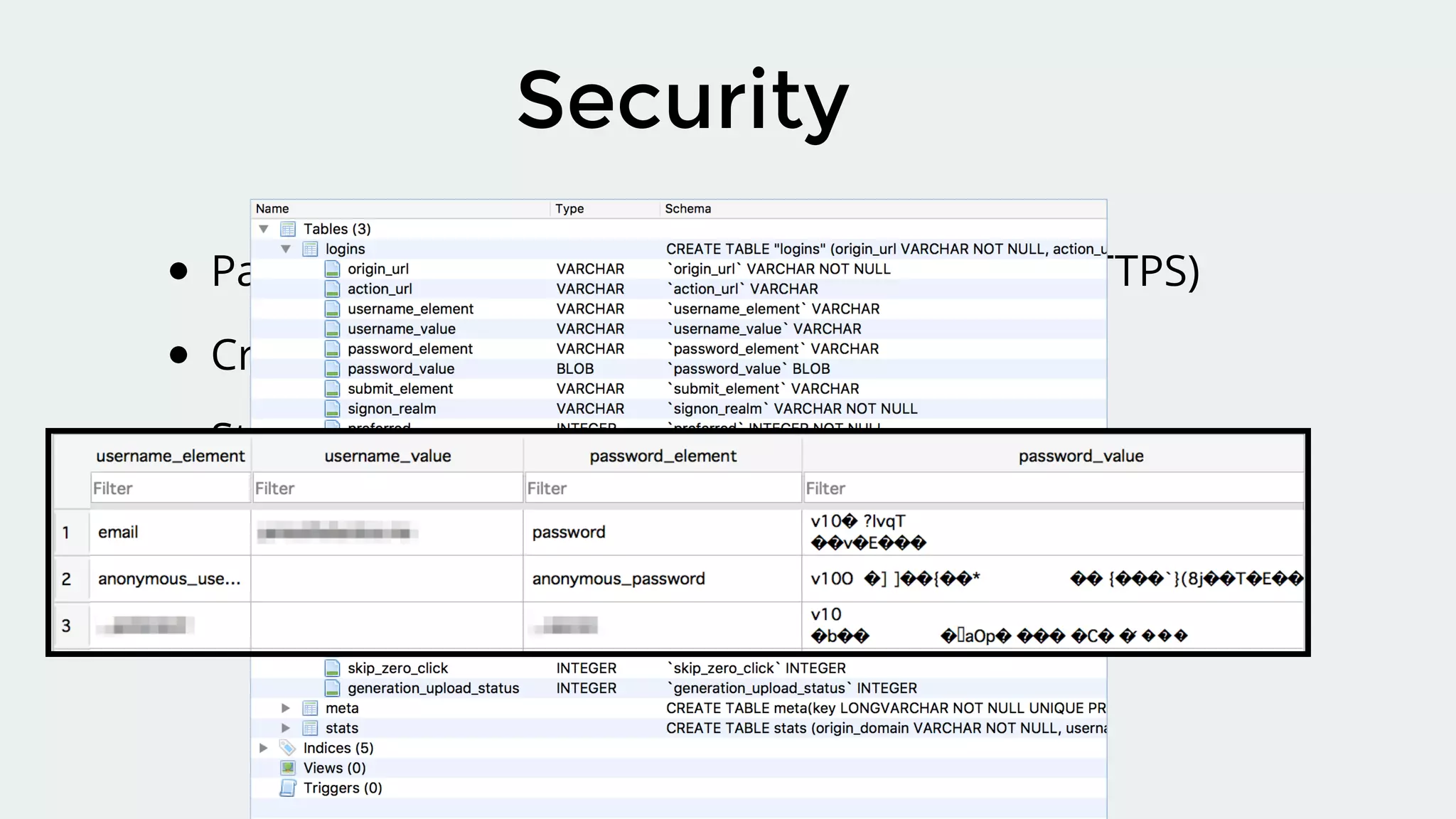Click the username_element field icon in tree
Screen dimensions: 1456x819
[332, 309]
